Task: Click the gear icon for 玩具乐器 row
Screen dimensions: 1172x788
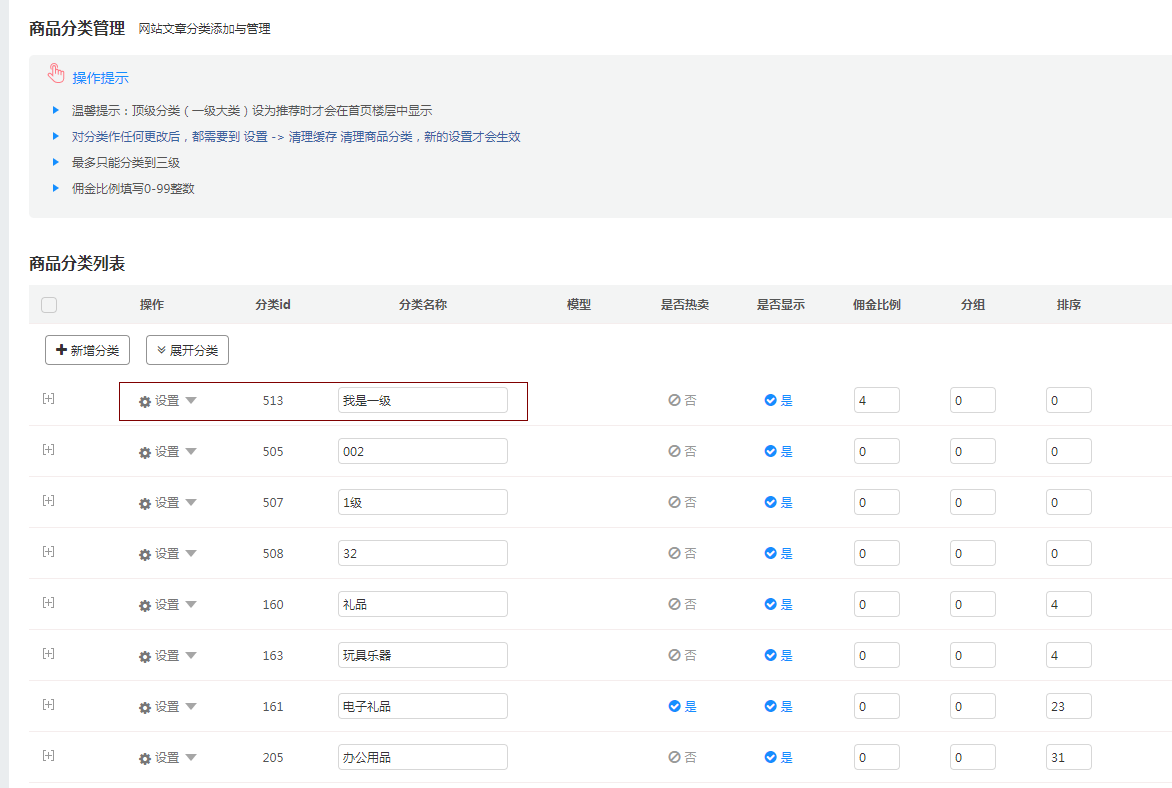Action: pyautogui.click(x=145, y=656)
